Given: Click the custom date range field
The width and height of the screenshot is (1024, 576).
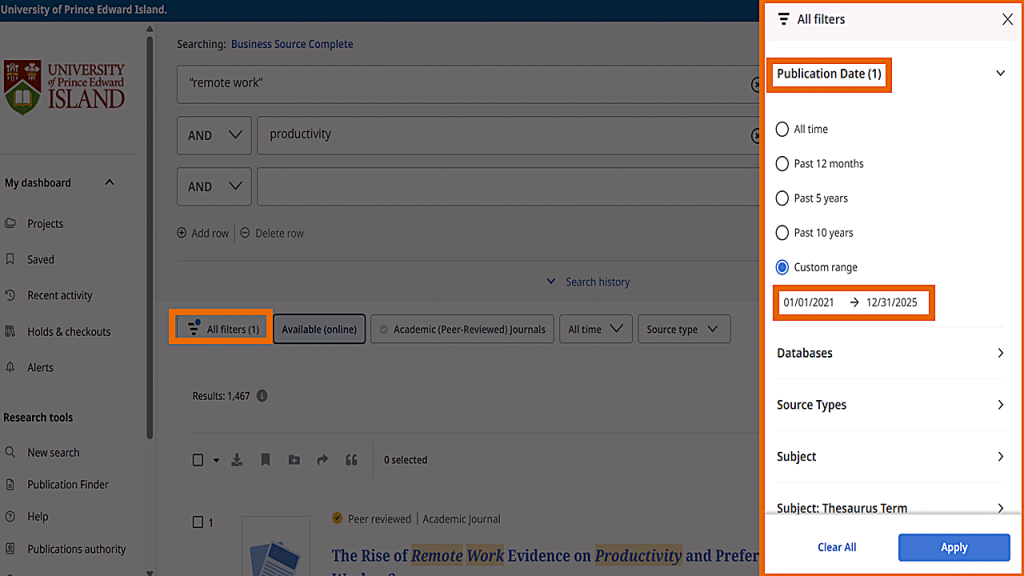Looking at the screenshot, I should pos(853,302).
